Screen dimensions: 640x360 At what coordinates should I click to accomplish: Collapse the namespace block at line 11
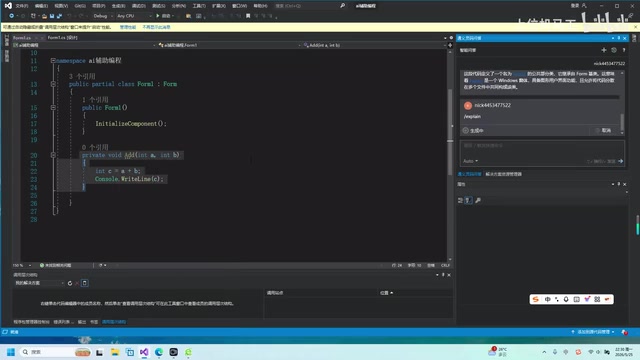click(53, 60)
